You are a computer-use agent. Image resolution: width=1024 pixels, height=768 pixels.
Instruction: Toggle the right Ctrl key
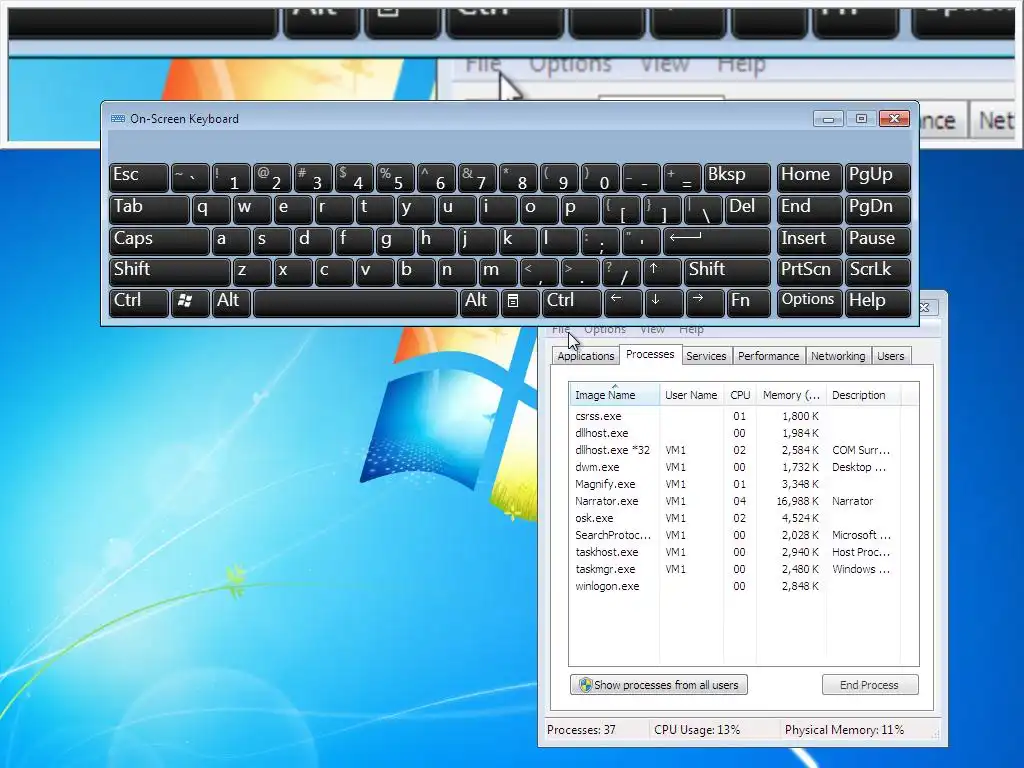pos(571,302)
